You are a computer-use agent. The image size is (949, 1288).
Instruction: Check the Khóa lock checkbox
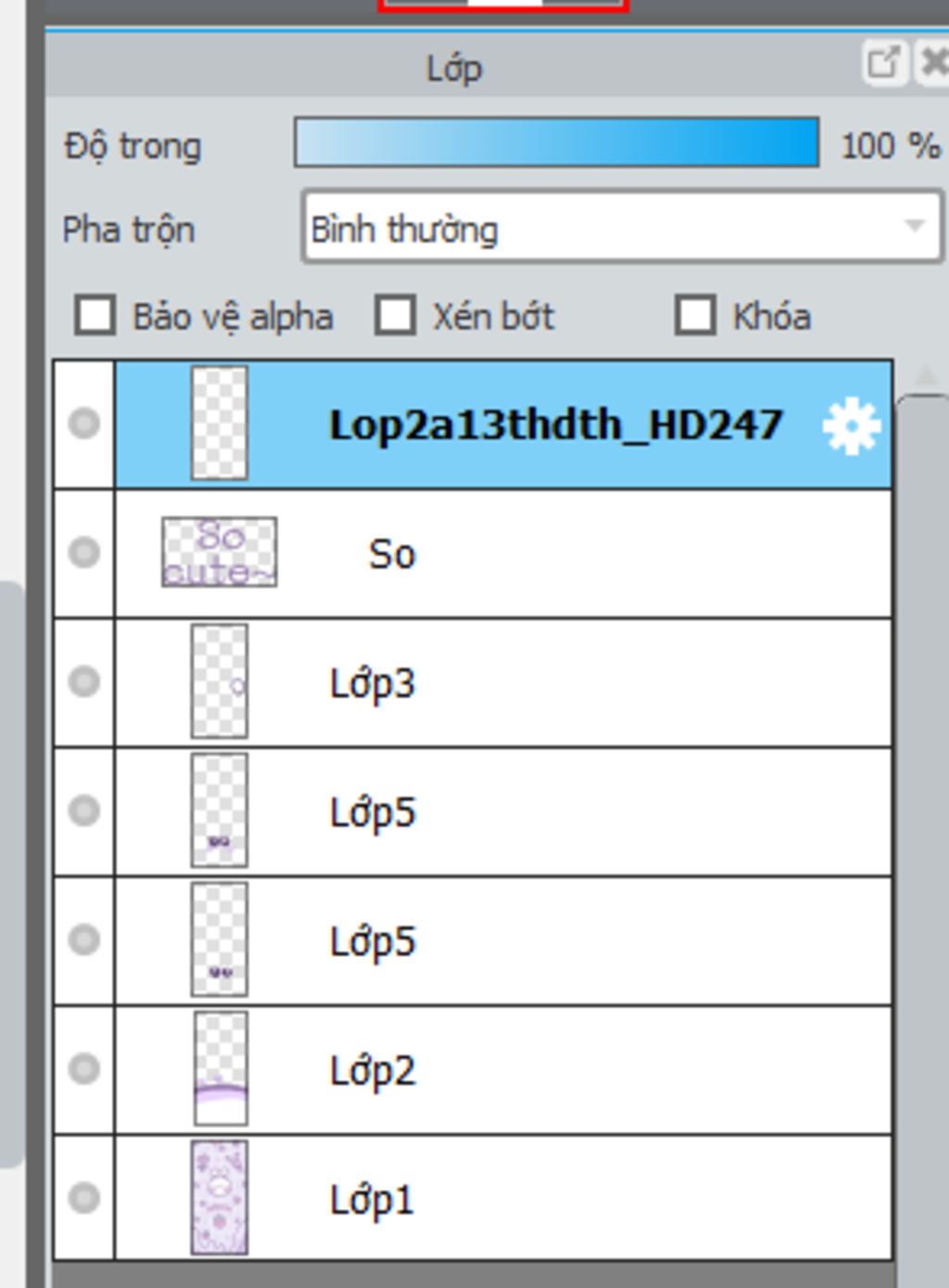click(x=696, y=315)
